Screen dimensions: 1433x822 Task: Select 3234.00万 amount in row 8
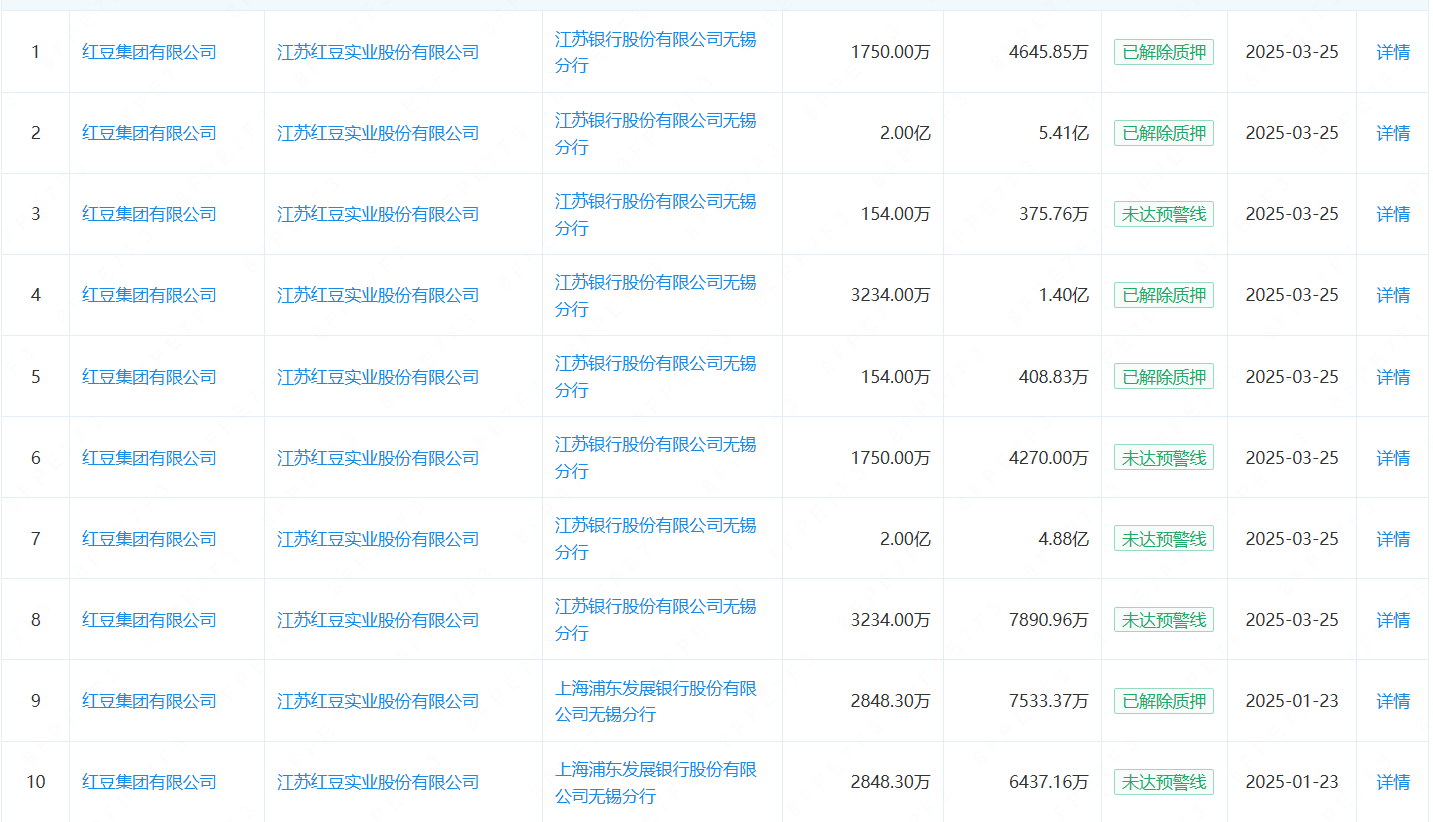[x=891, y=620]
